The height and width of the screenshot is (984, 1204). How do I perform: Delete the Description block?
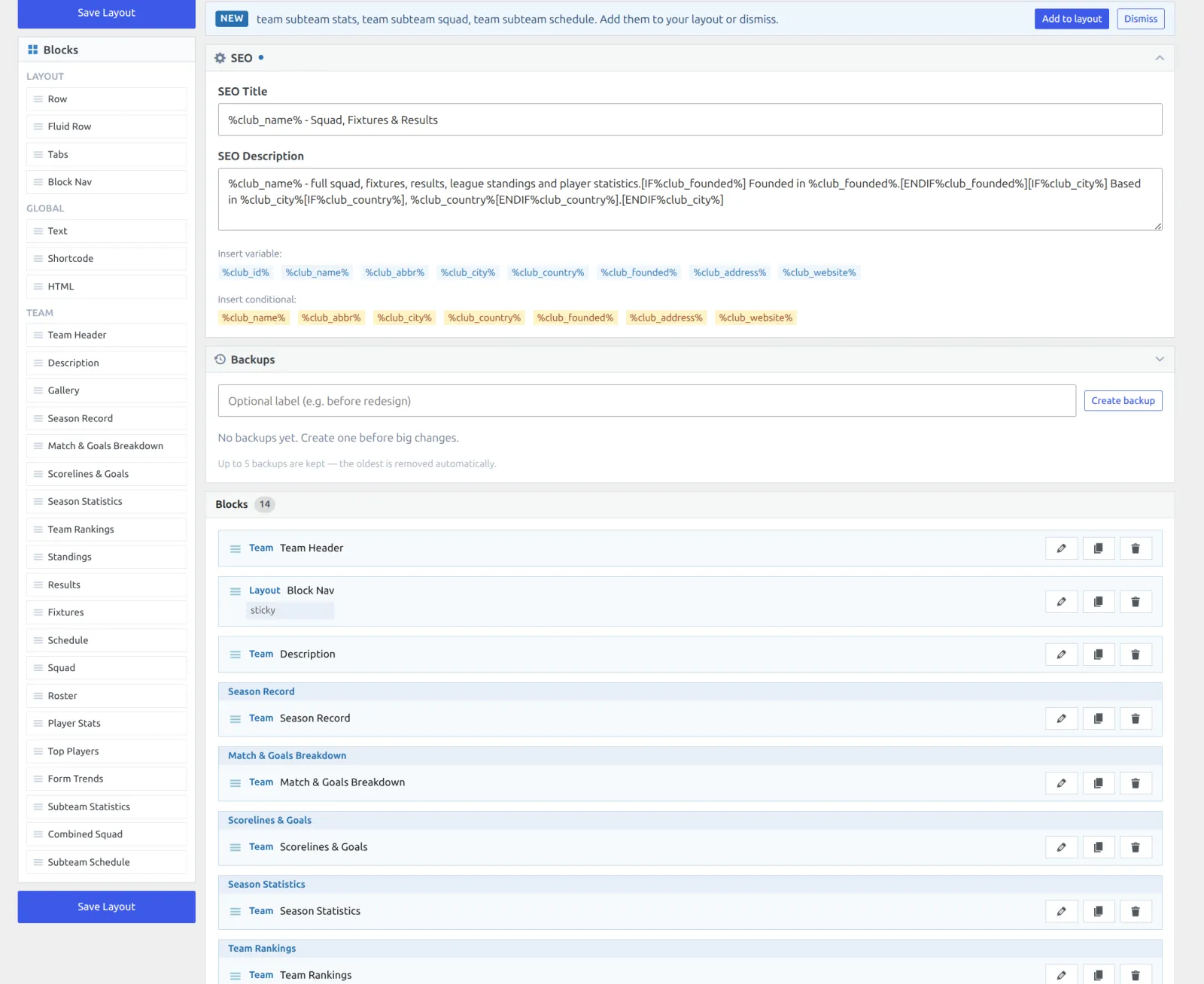pyautogui.click(x=1136, y=654)
